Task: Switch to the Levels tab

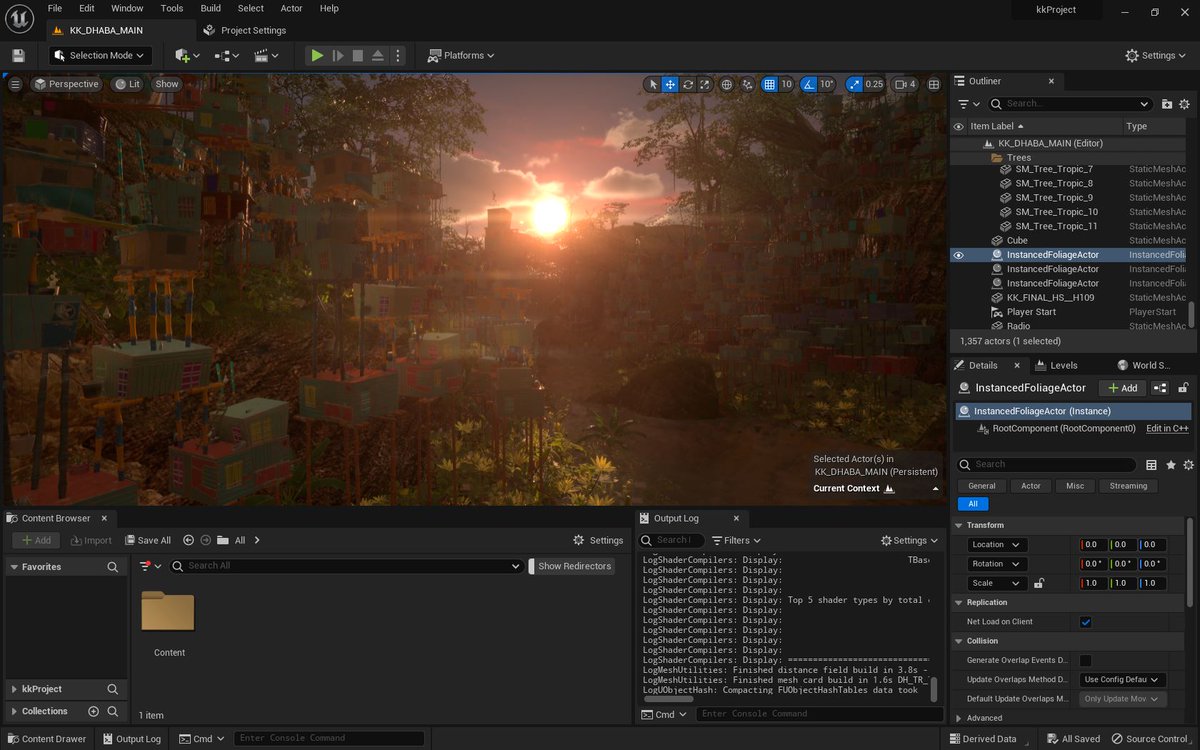Action: pyautogui.click(x=1062, y=364)
